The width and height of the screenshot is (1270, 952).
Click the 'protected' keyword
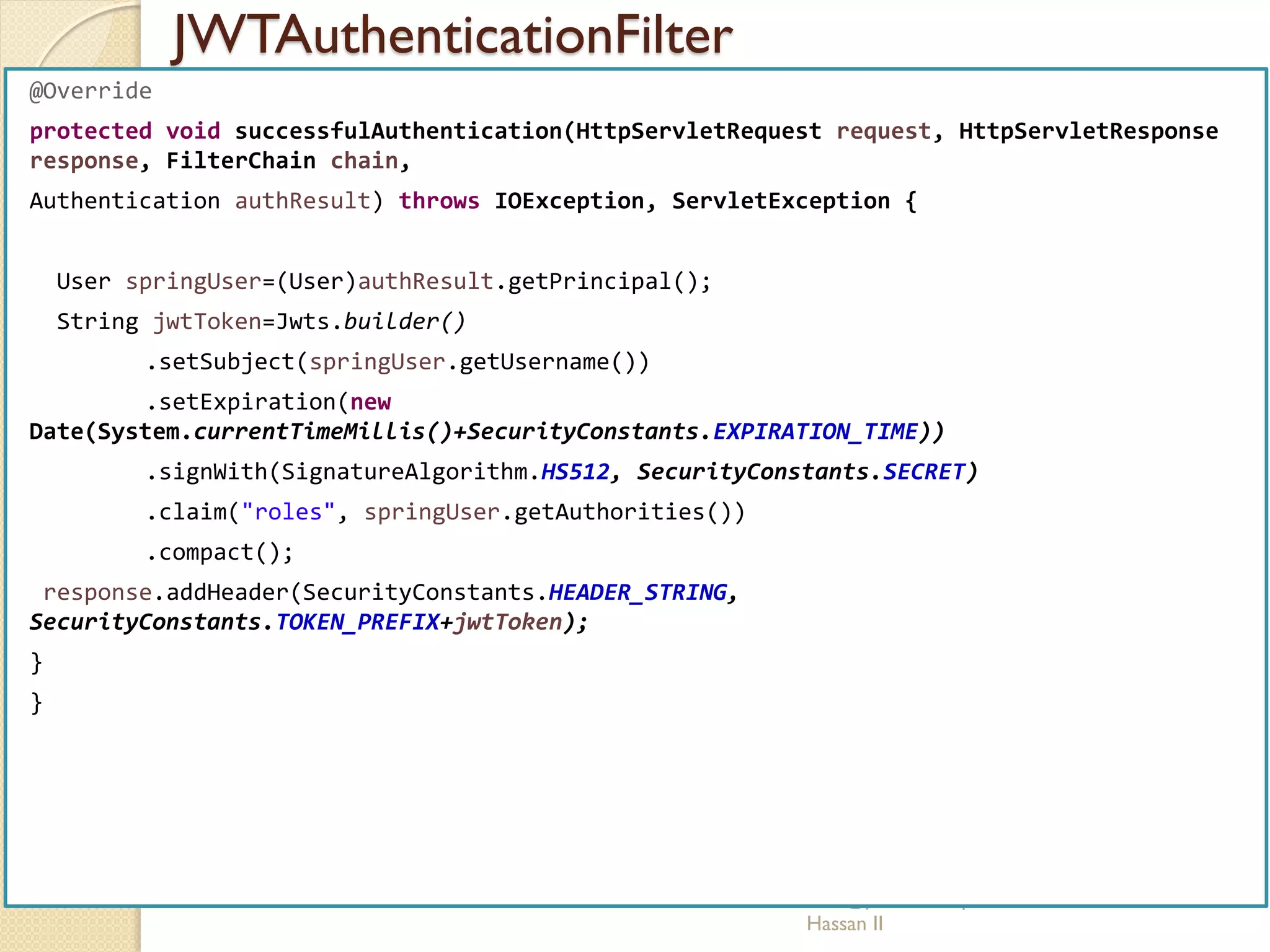pos(91,132)
